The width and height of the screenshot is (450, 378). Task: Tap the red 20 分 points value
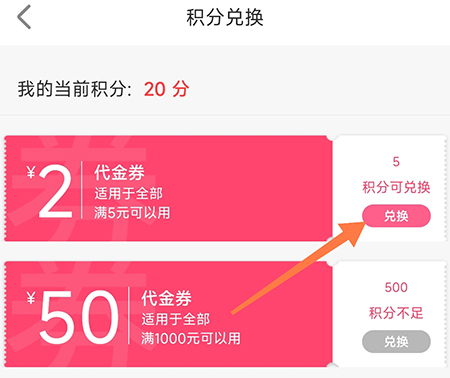point(167,89)
